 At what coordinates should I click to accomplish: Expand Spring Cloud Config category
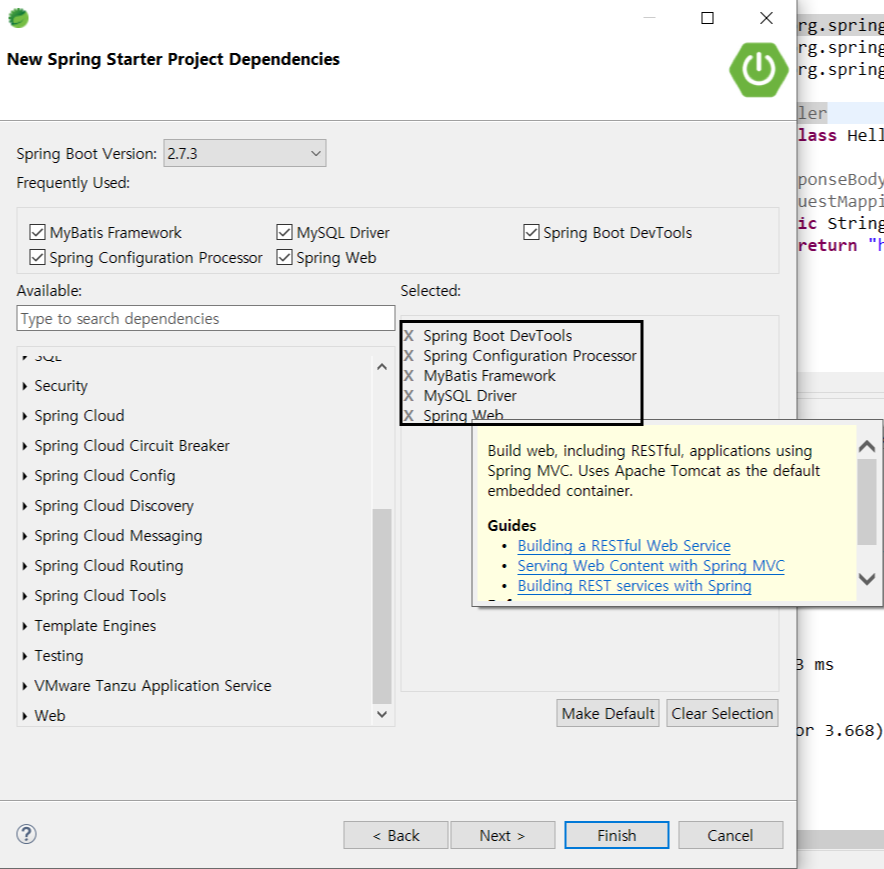coord(24,476)
